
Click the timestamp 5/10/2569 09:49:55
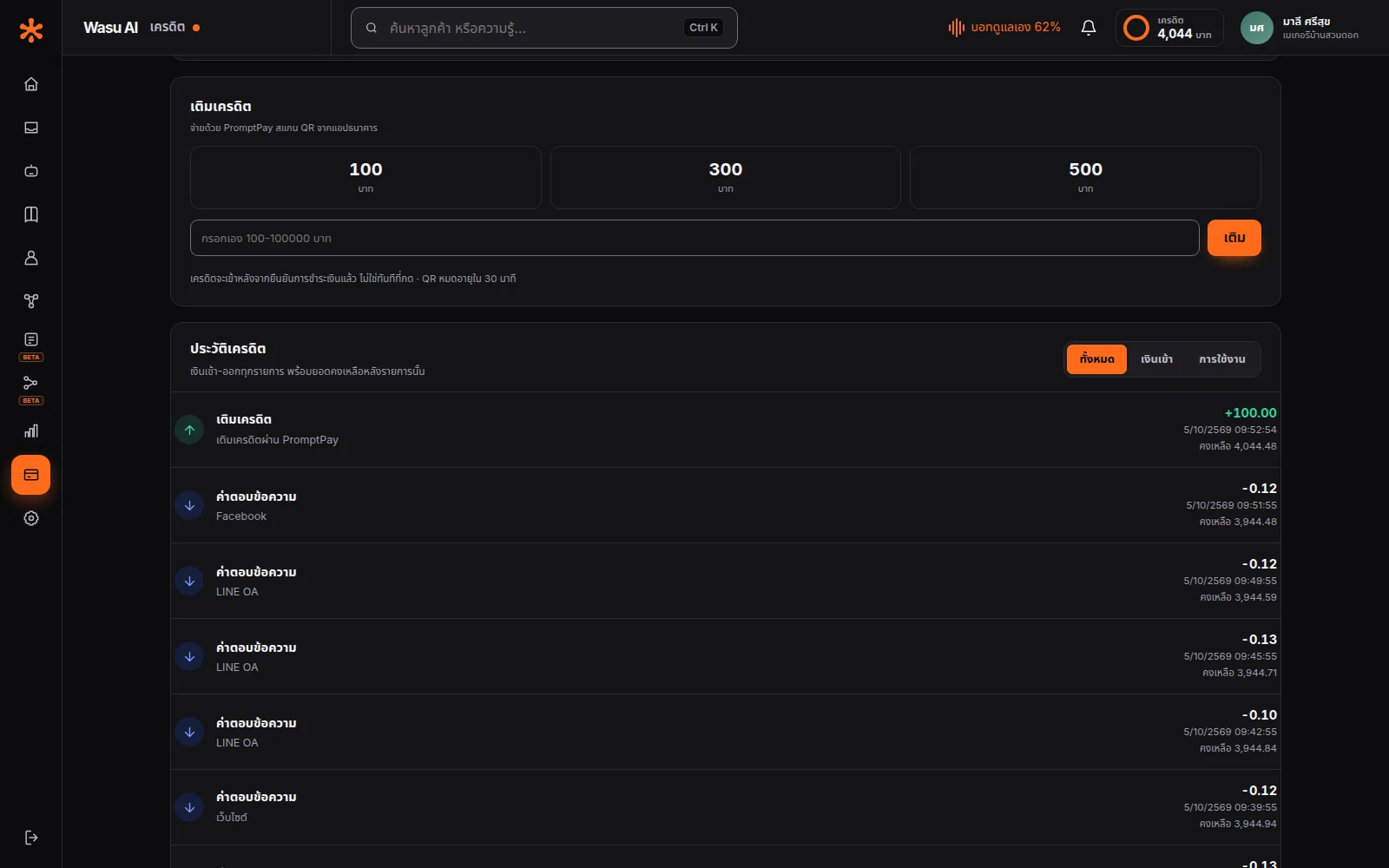tap(1230, 581)
